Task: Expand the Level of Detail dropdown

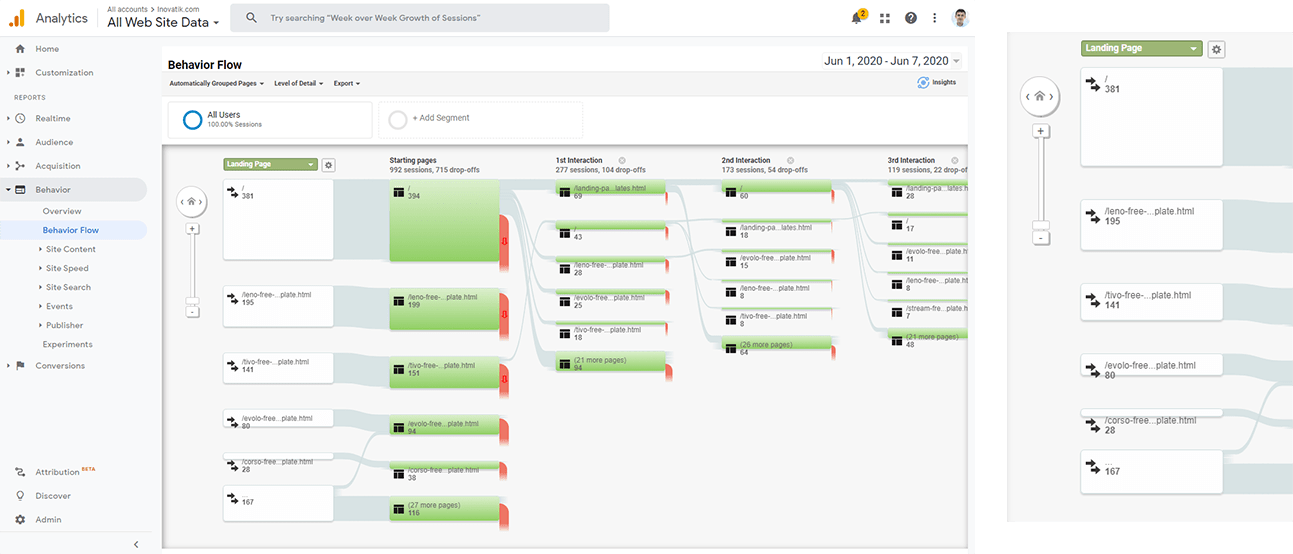Action: tap(299, 84)
